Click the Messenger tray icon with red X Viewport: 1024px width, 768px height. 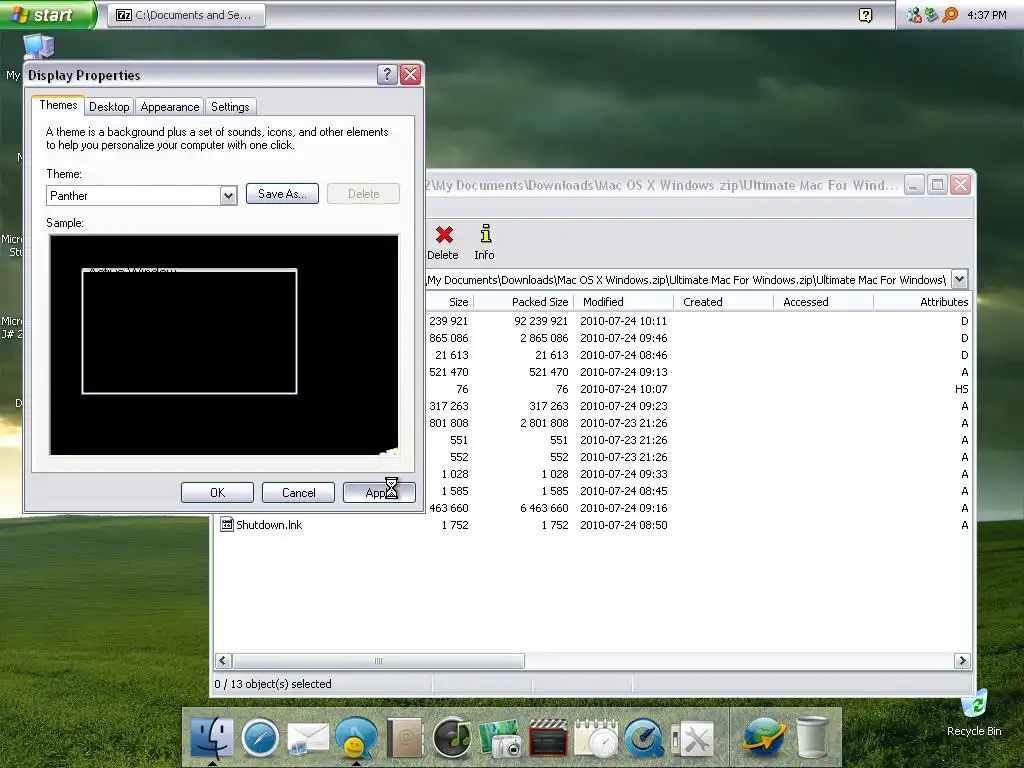(914, 14)
